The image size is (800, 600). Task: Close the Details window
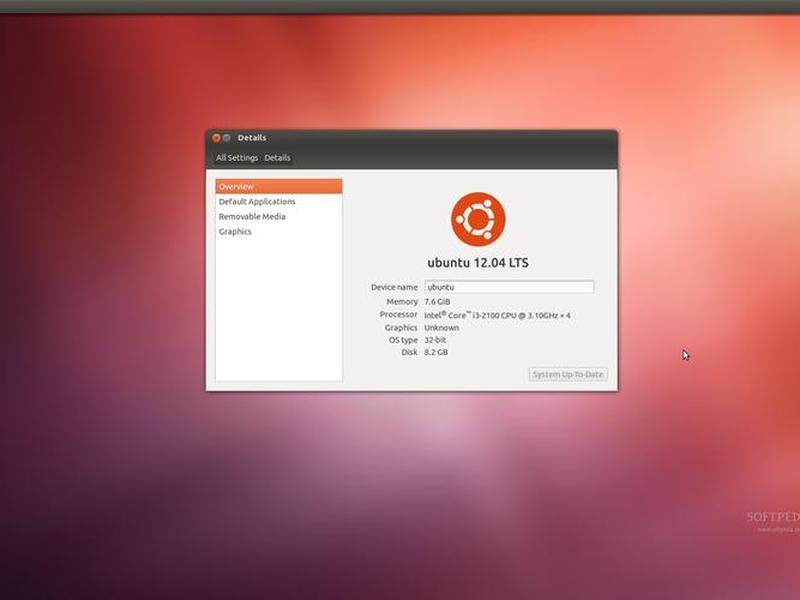coord(216,138)
